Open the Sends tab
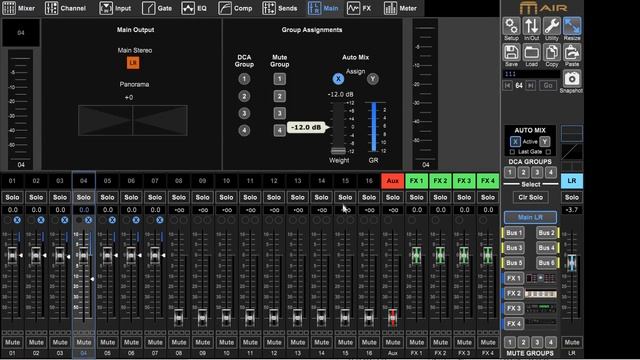Image resolution: width=640 pixels, height=360 pixels. [x=280, y=8]
